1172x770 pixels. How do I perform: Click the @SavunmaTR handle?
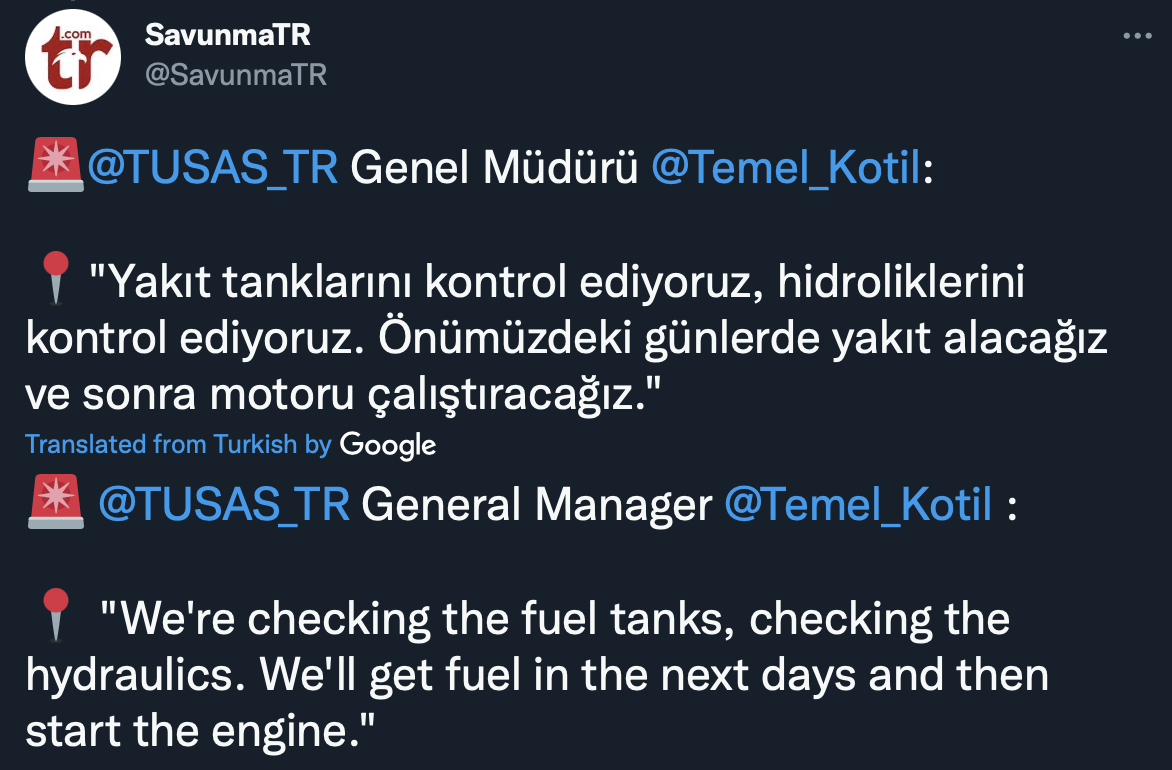click(236, 75)
